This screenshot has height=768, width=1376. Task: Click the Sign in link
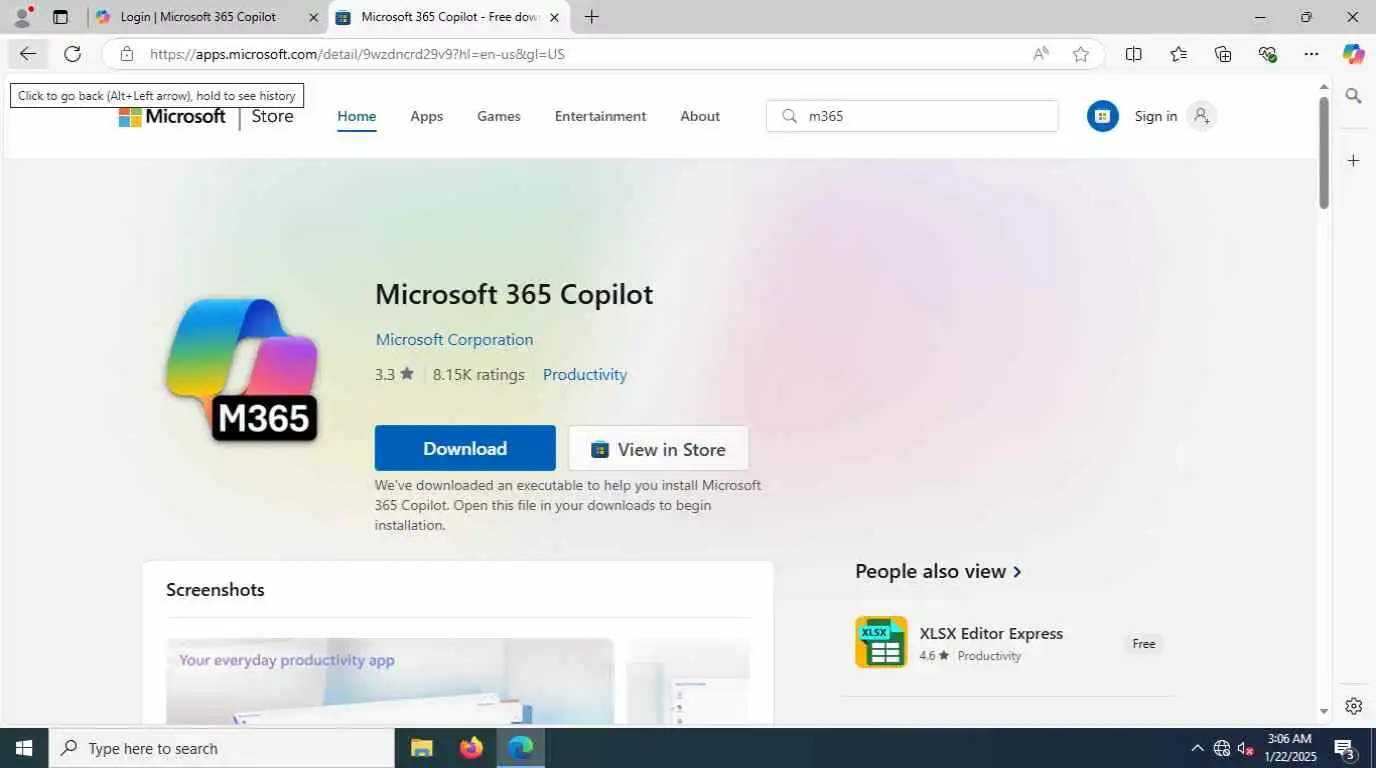[1156, 116]
